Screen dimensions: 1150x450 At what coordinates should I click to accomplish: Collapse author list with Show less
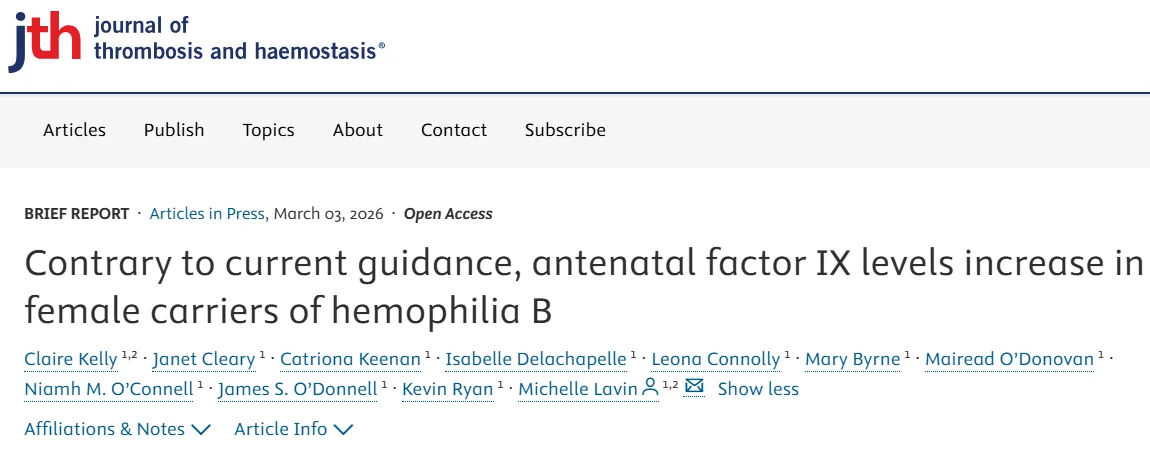click(x=758, y=389)
